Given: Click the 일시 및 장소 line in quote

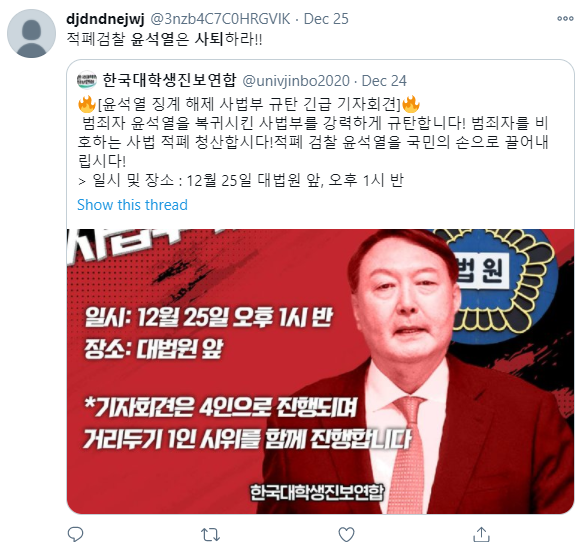Looking at the screenshot, I should (241, 180).
